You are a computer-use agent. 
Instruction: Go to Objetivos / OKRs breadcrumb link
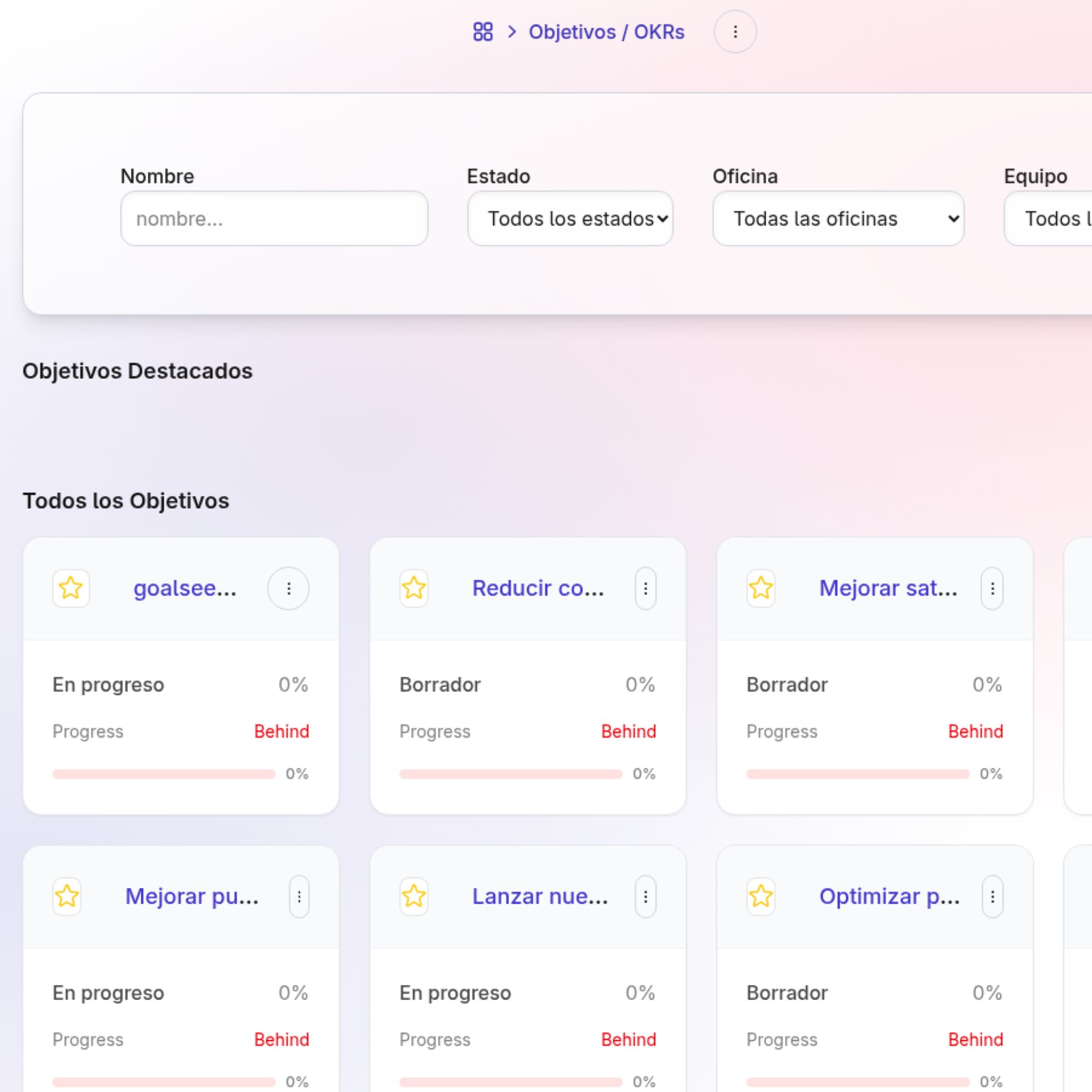pyautogui.click(x=606, y=32)
